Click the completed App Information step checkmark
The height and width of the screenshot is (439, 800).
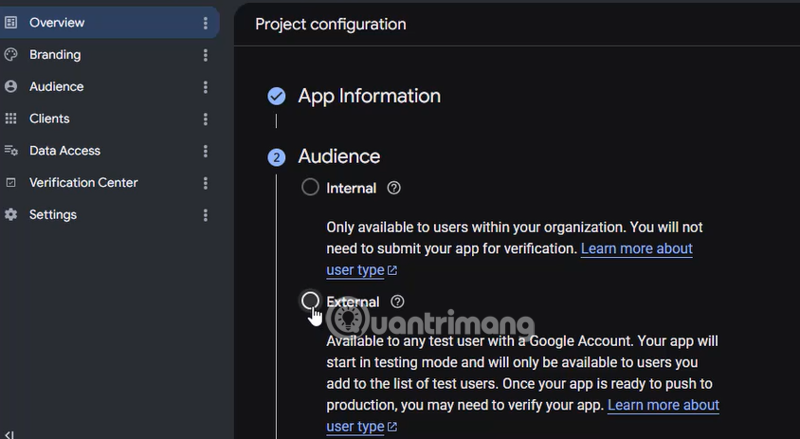(x=277, y=96)
